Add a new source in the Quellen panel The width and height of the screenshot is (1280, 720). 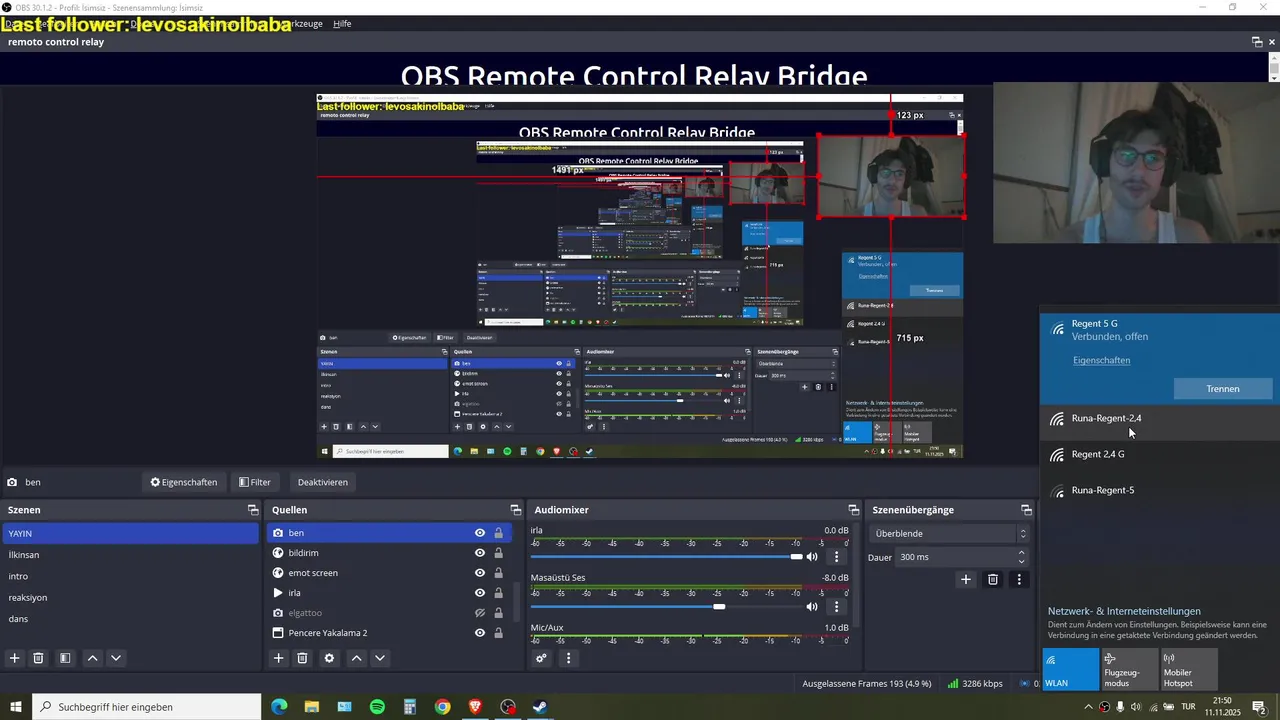(279, 658)
